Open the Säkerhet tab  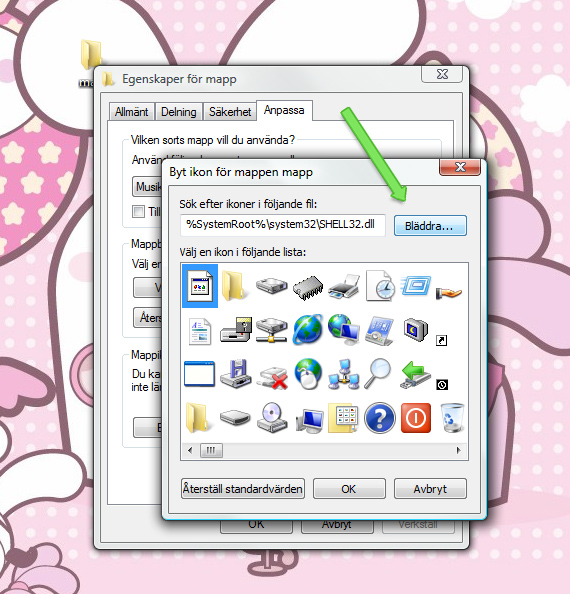click(230, 112)
